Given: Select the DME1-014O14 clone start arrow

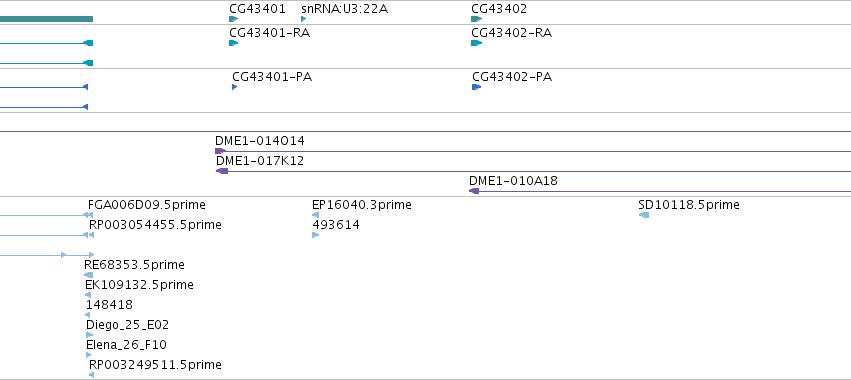Looking at the screenshot, I should click(220, 151).
